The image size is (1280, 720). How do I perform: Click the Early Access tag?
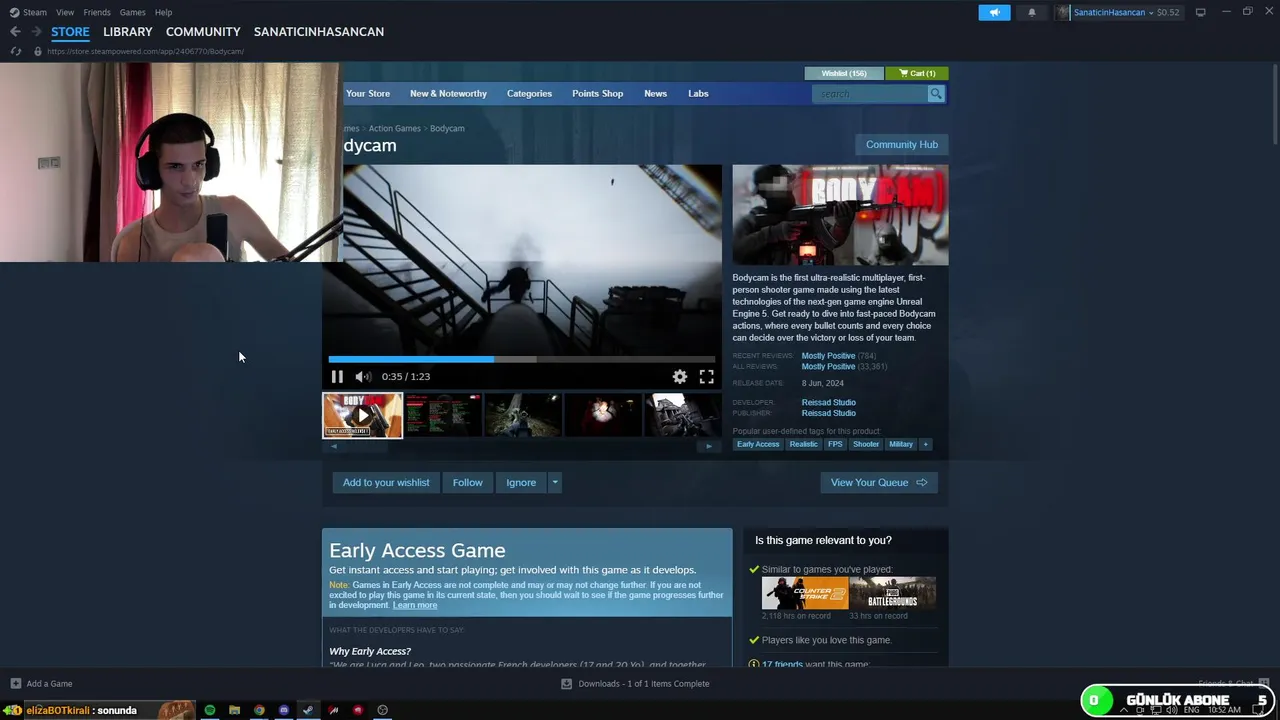pyautogui.click(x=758, y=444)
